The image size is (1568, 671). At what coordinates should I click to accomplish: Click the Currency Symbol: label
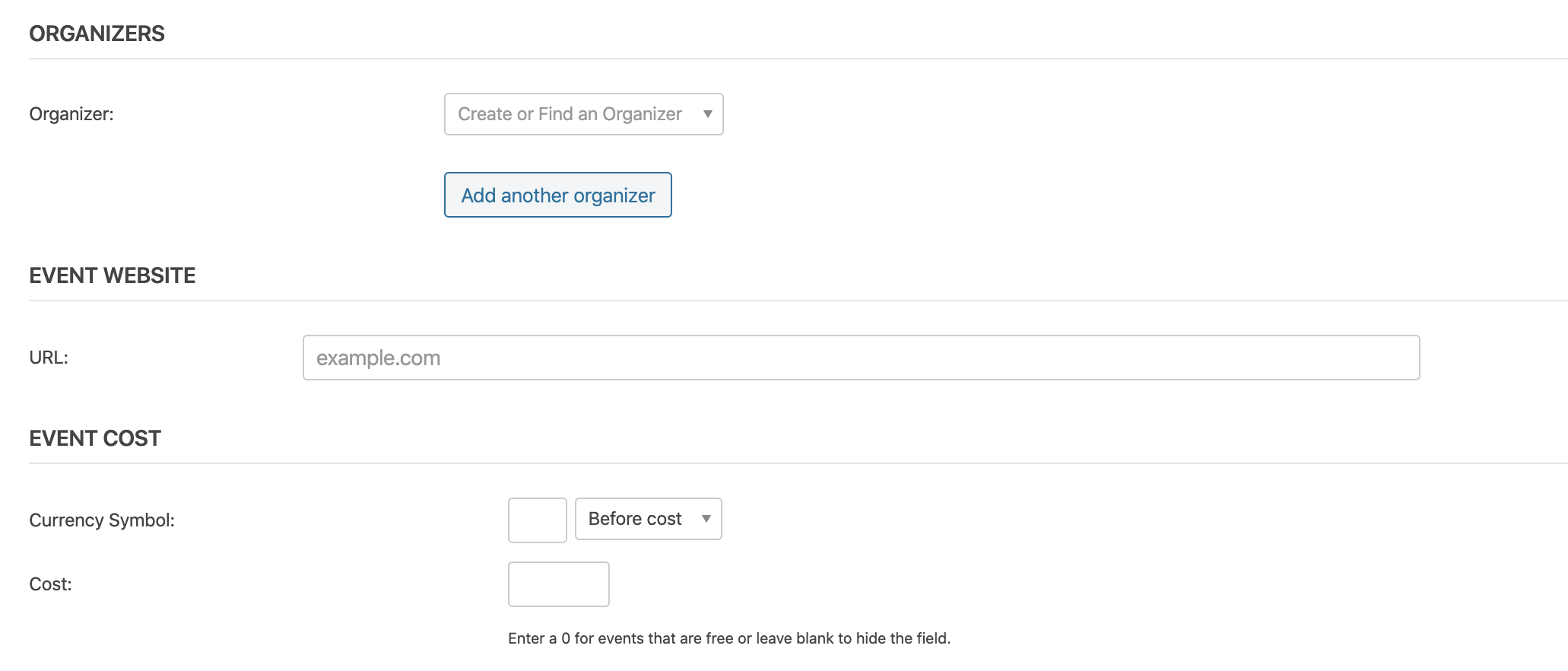pyautogui.click(x=102, y=520)
